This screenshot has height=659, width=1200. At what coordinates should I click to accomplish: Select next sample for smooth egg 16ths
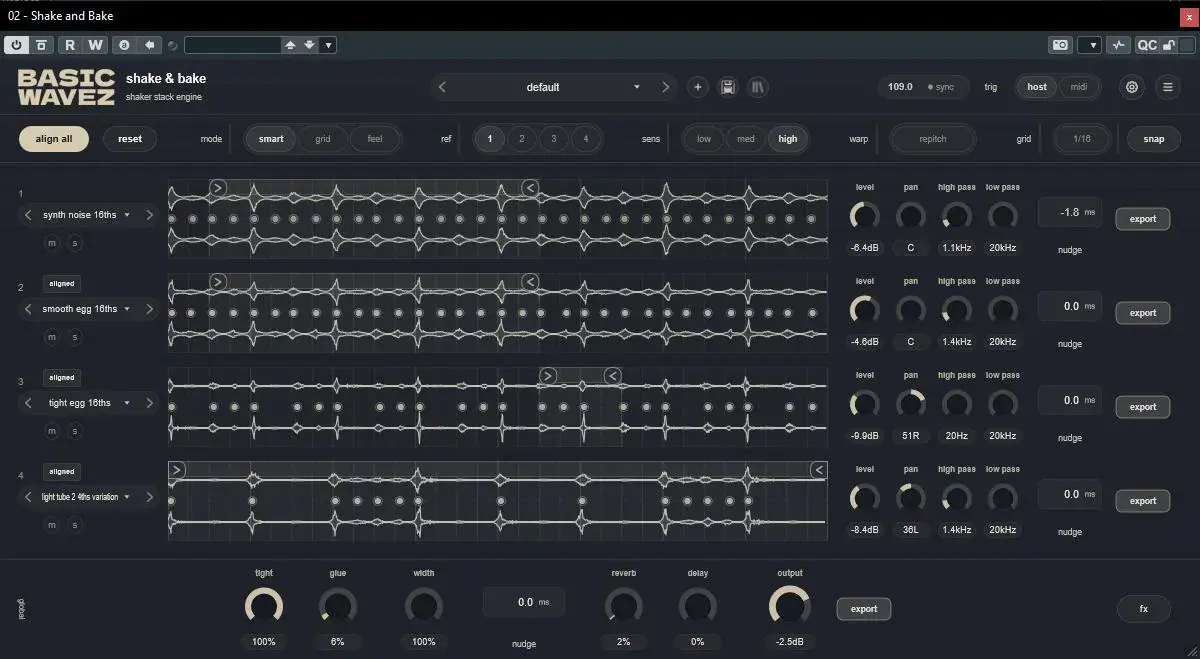[x=149, y=309]
